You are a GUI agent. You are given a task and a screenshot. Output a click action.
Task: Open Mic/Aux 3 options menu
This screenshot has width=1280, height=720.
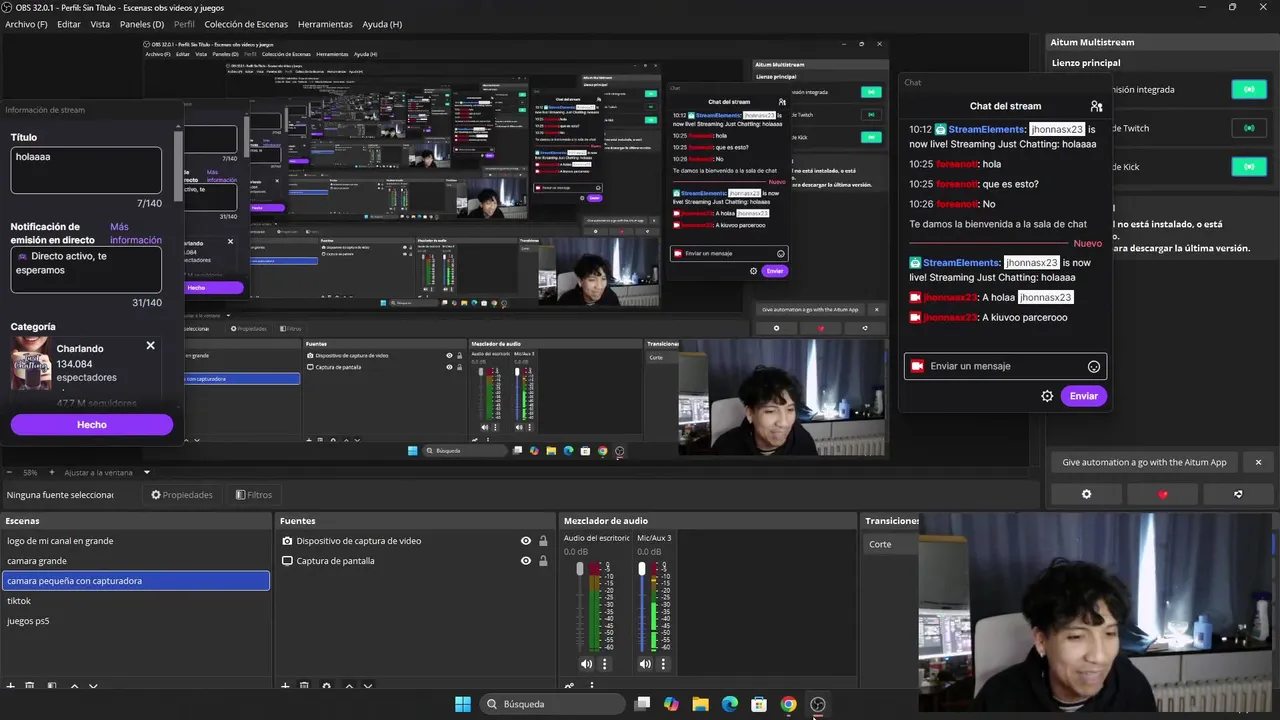[663, 664]
